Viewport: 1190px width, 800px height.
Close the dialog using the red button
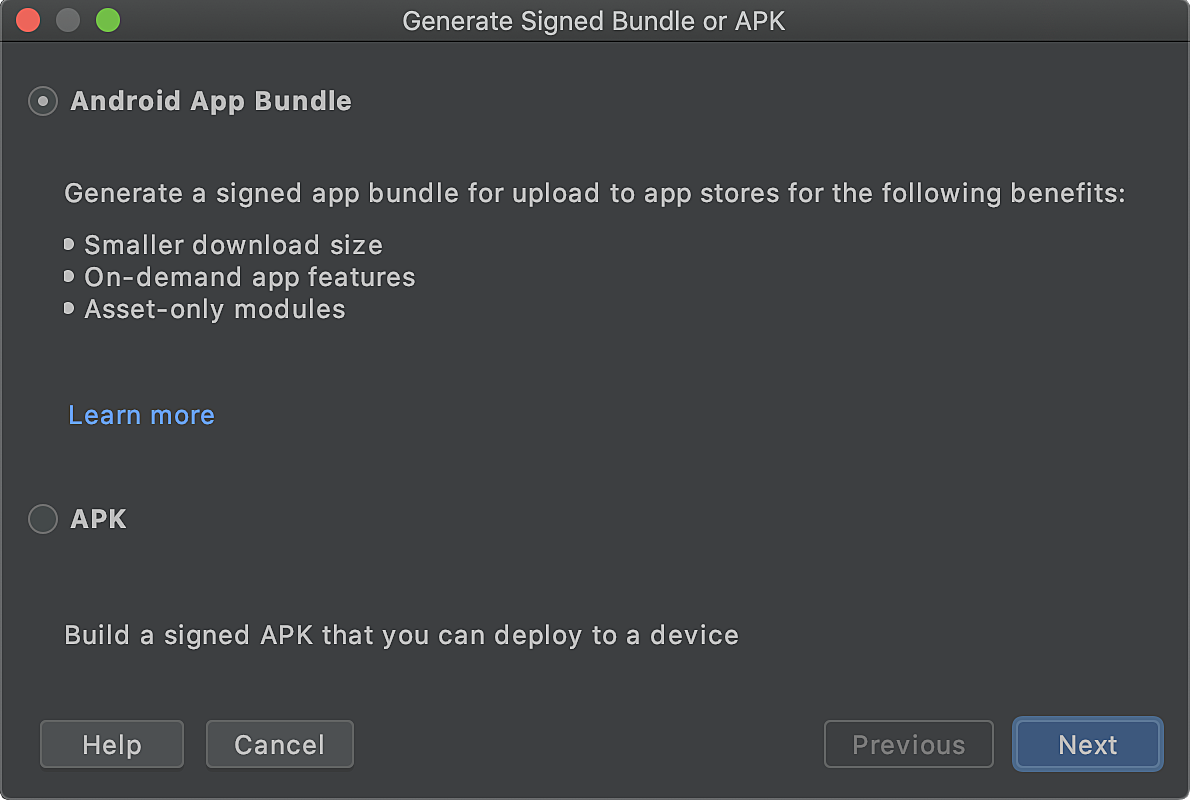28,20
